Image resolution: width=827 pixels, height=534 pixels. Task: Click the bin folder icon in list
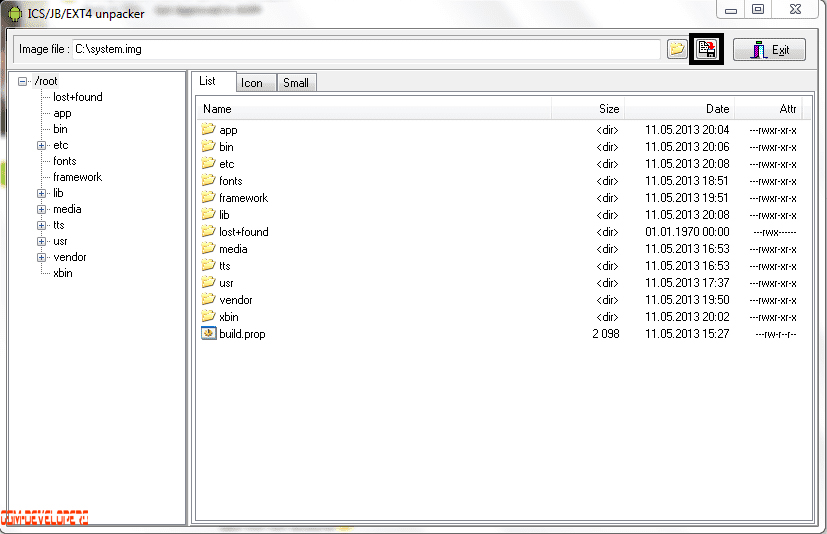(208, 146)
